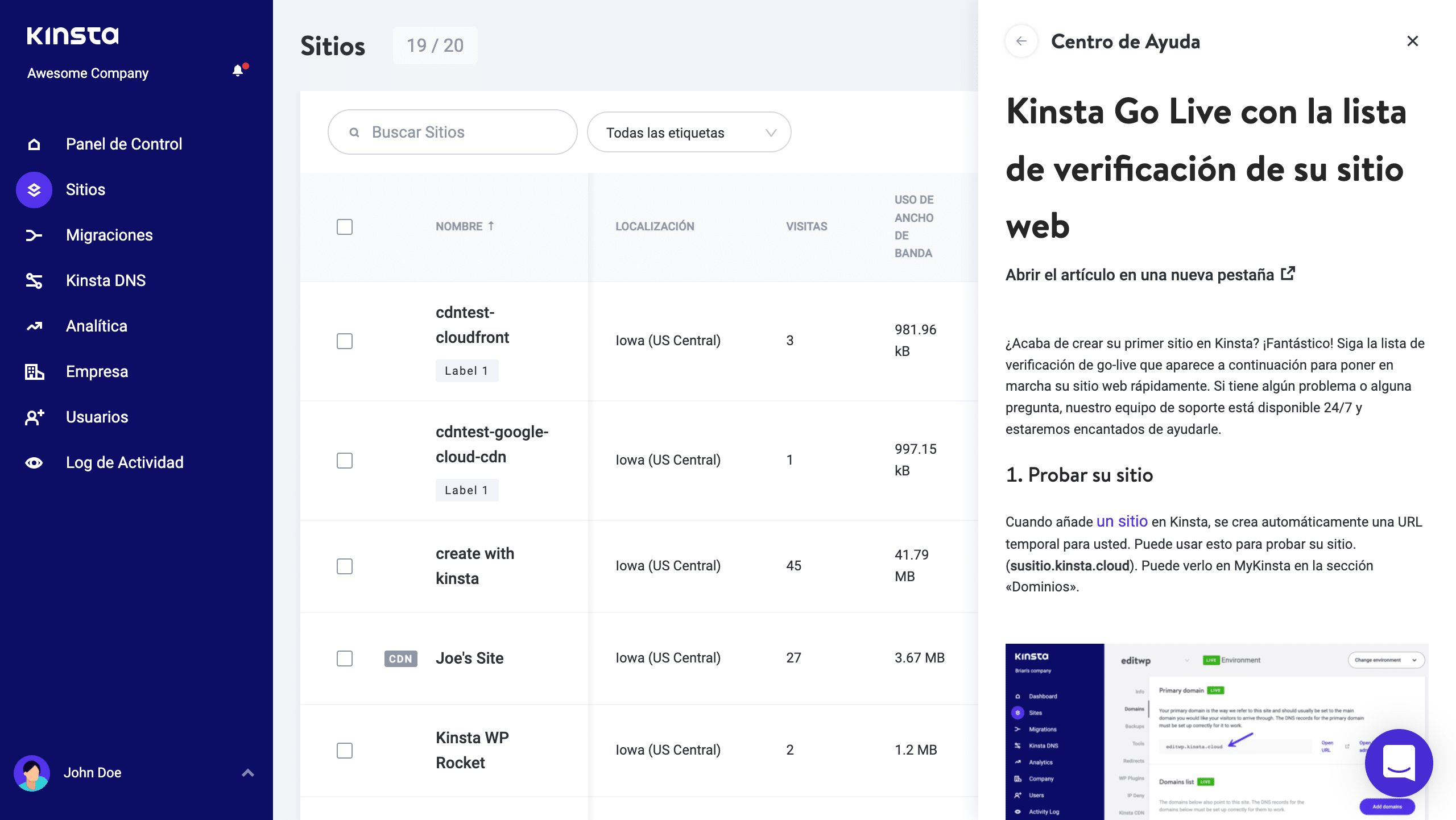Toggle the select-all sites checkbox
Screen dimensions: 1456x820
(345, 227)
